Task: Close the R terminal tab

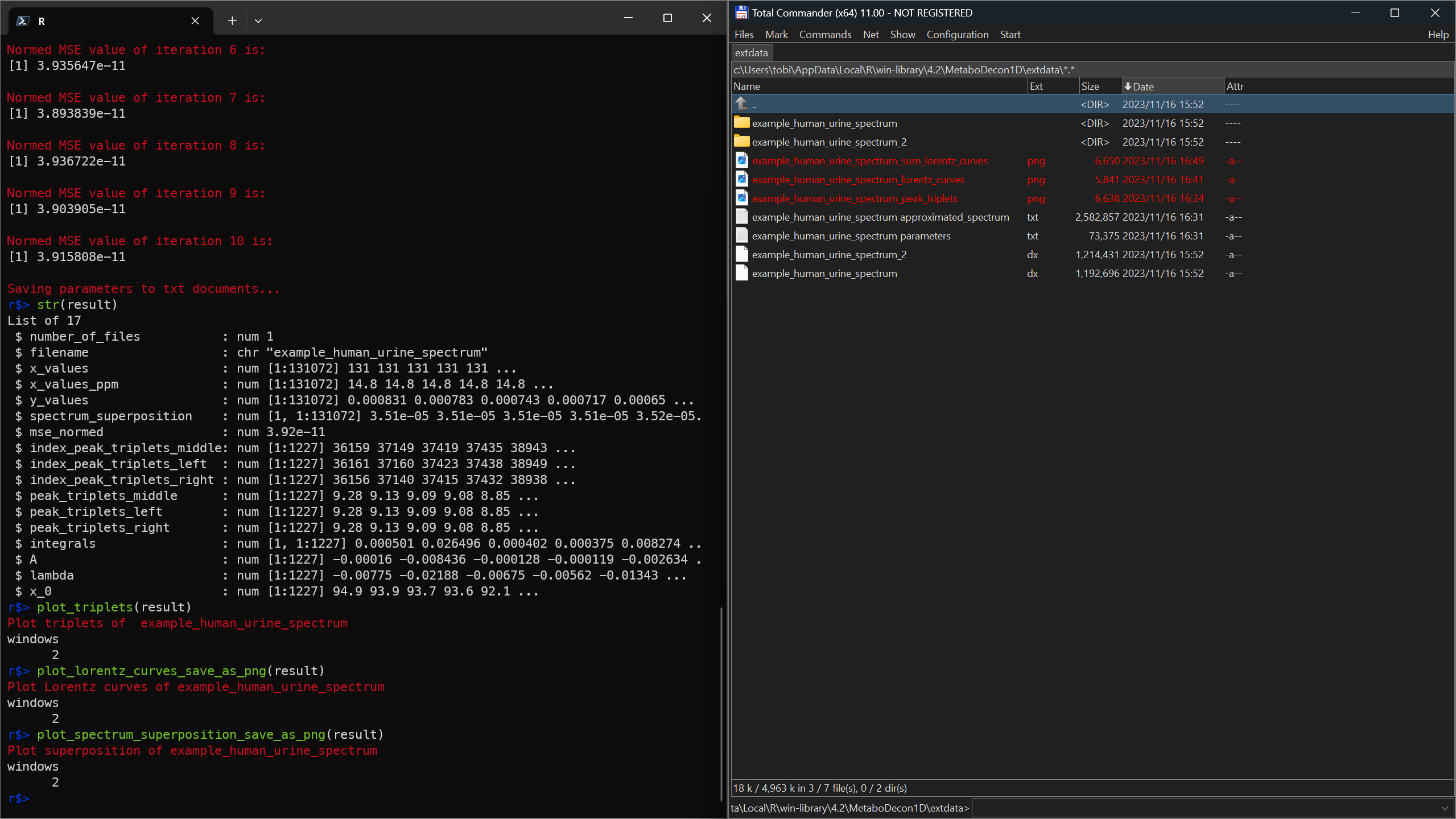Action: point(195,21)
